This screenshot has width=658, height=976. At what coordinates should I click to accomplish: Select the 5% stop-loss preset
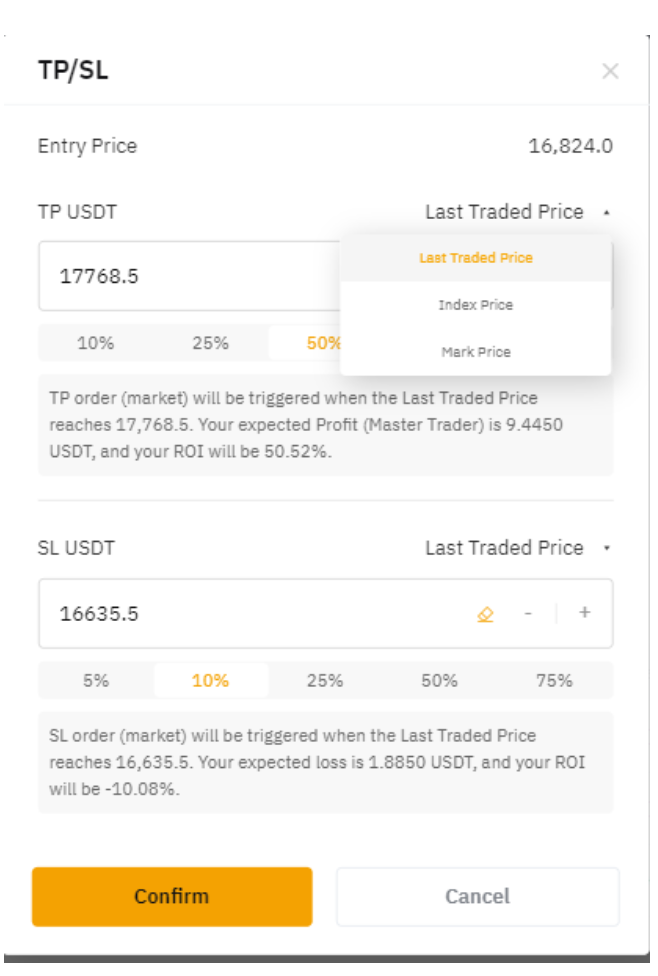[96, 681]
